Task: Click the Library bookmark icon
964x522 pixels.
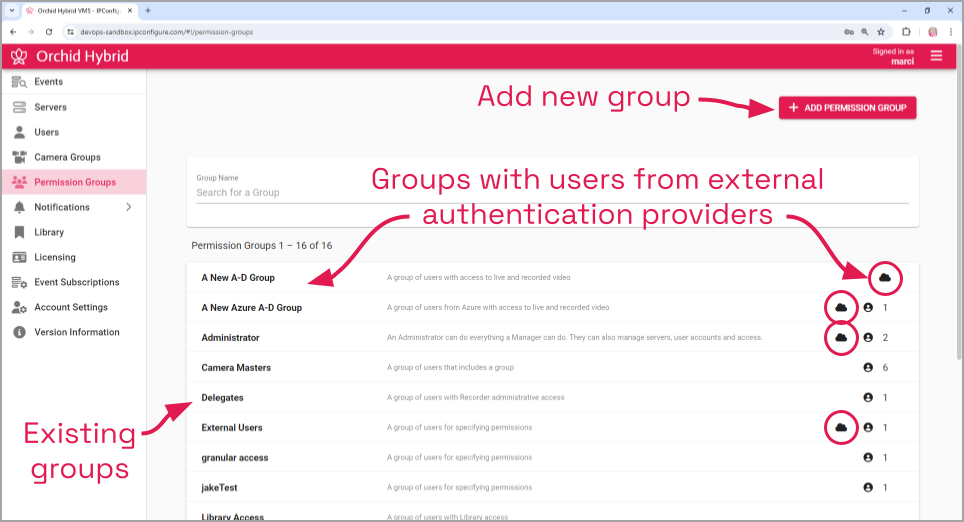Action: point(19,232)
